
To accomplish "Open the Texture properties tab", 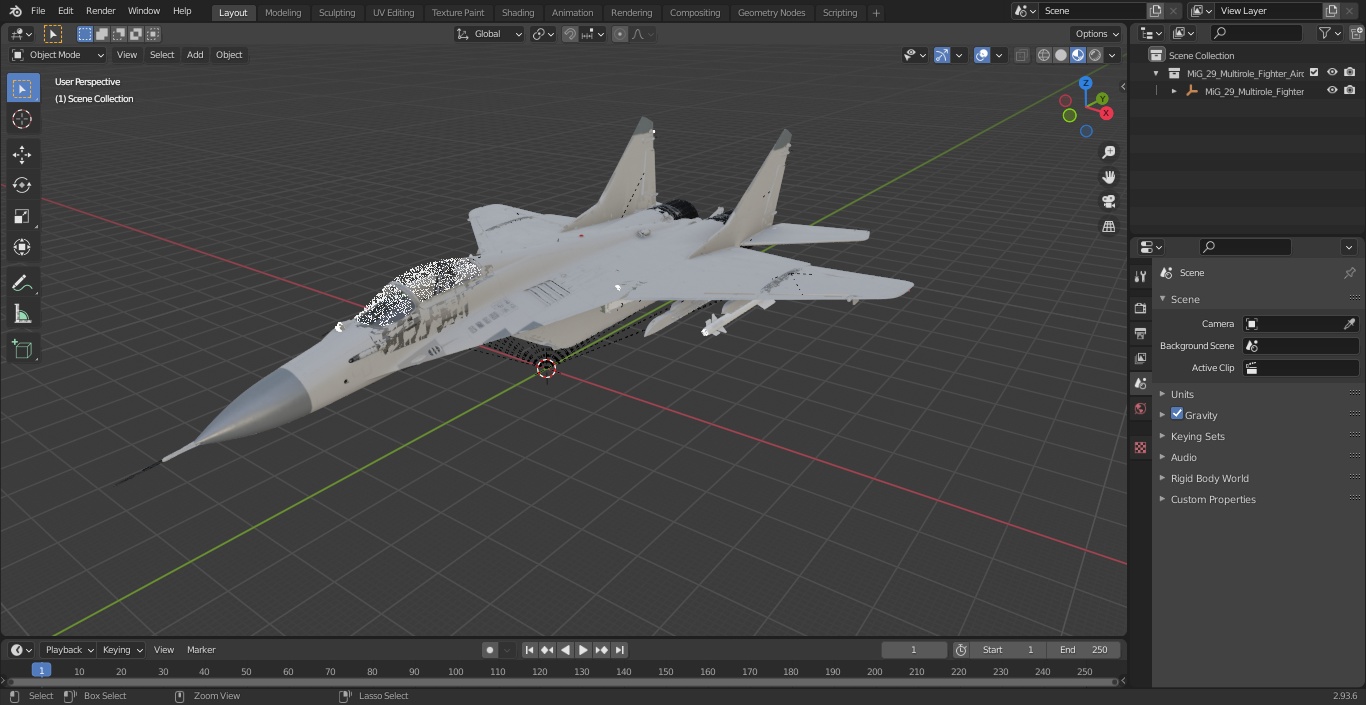I will pyautogui.click(x=1140, y=447).
